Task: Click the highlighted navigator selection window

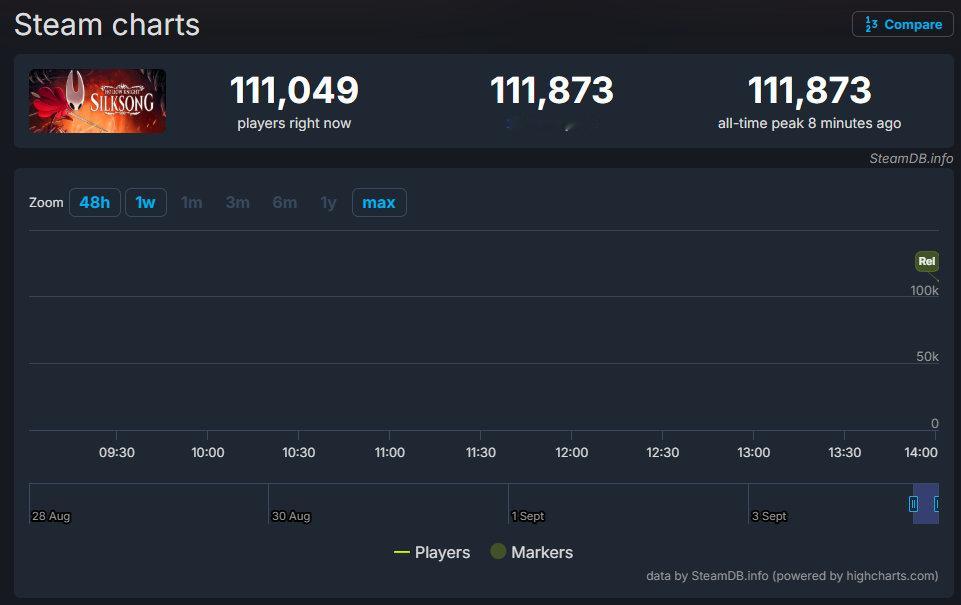Action: [x=925, y=504]
